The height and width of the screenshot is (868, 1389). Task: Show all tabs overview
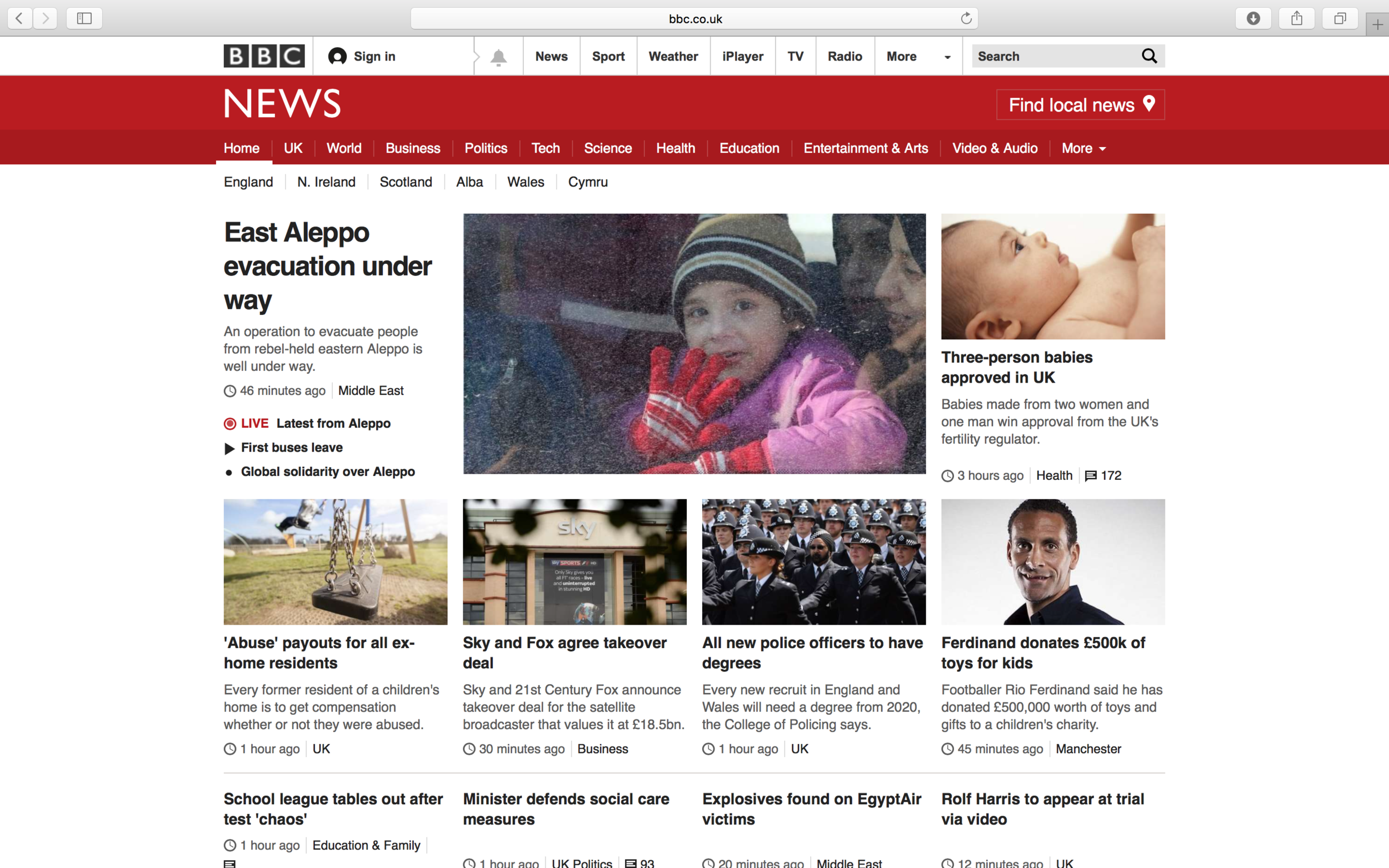1340,18
